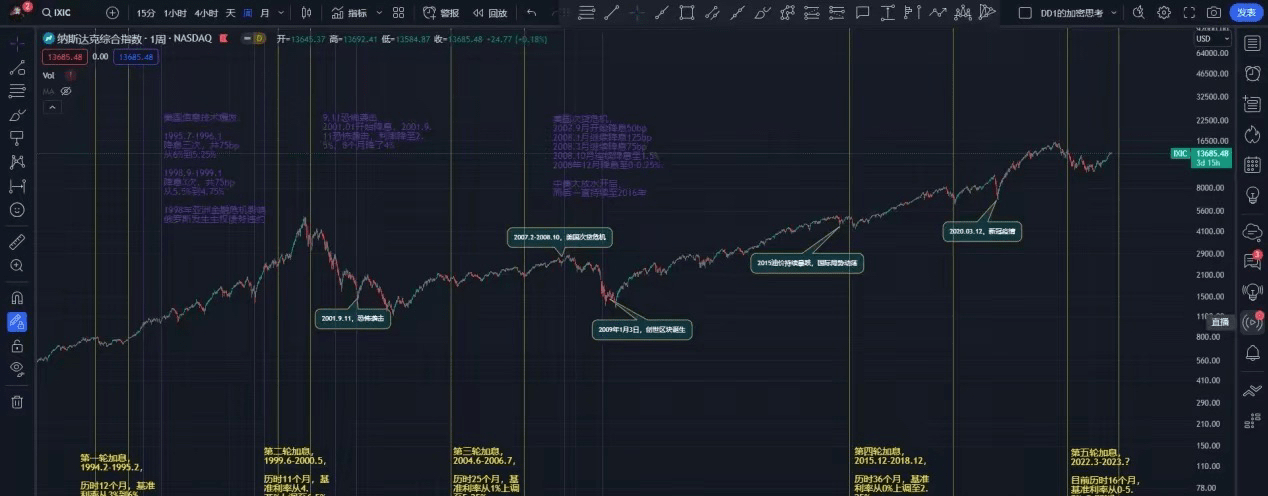Open the 指标 indicators menu
The image size is (1268, 496).
pos(349,13)
